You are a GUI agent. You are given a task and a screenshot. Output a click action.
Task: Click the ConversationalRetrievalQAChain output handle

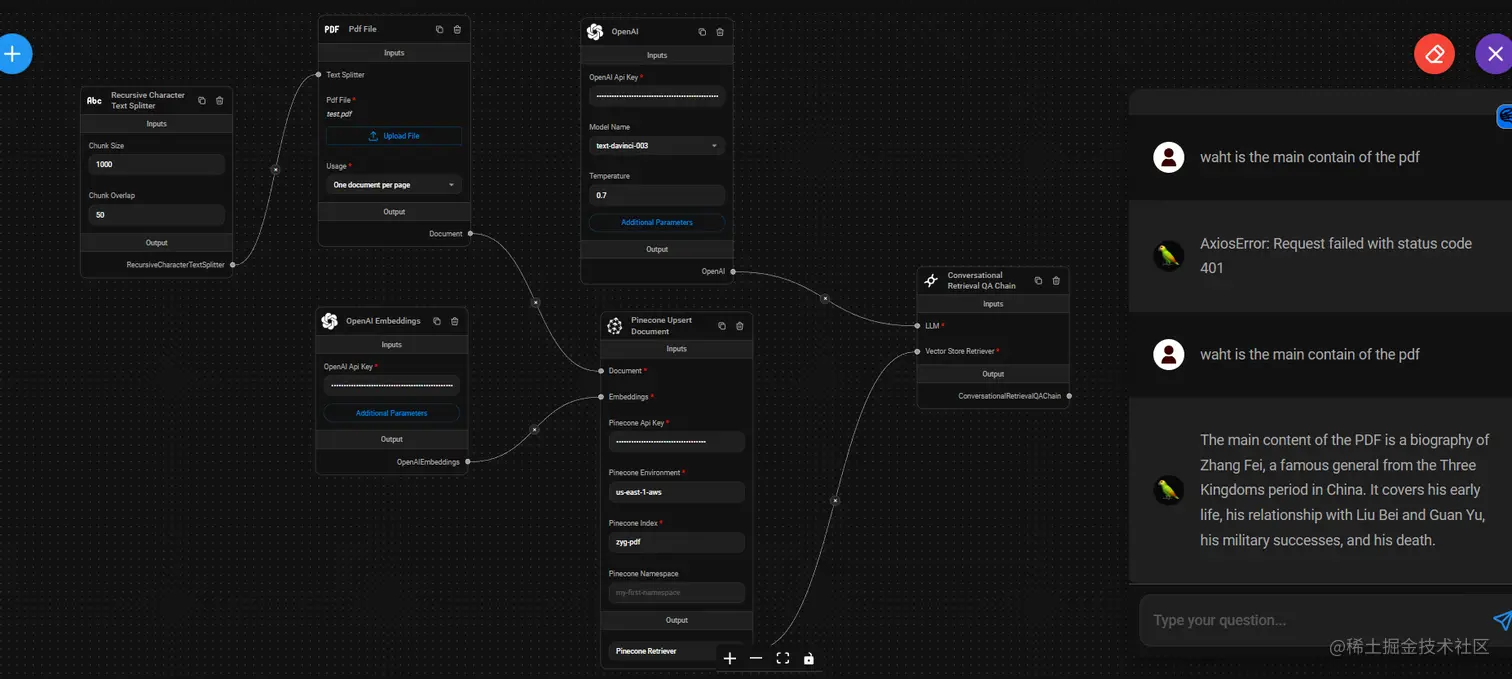point(1069,396)
